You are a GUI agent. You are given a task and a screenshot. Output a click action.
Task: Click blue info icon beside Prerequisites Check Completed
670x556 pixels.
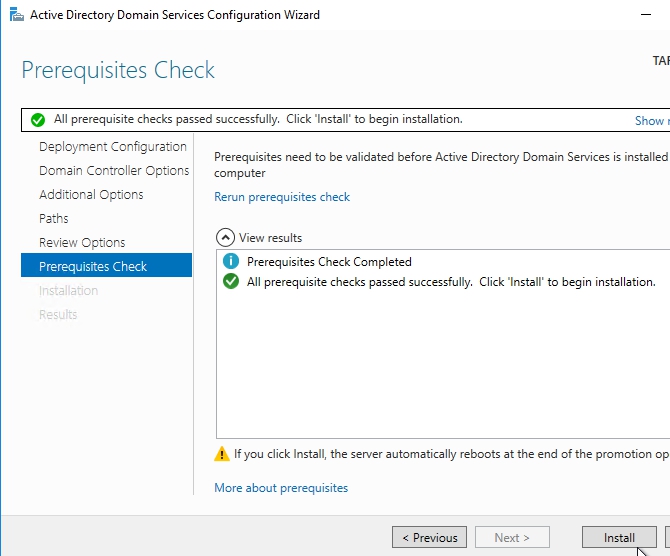230,262
